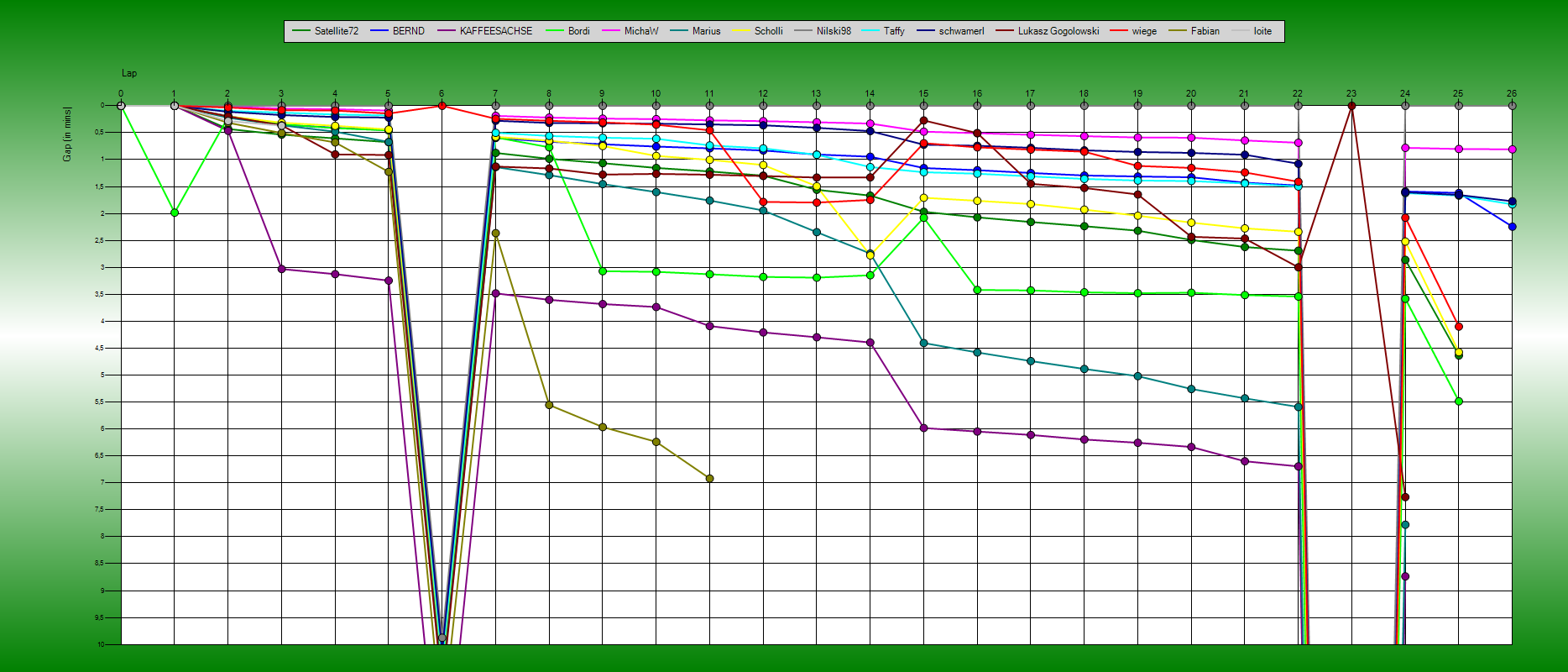Screen dimensions: 1568x672
Task: Click Bordi's bright green point at lap 25
Action: [x=1459, y=402]
